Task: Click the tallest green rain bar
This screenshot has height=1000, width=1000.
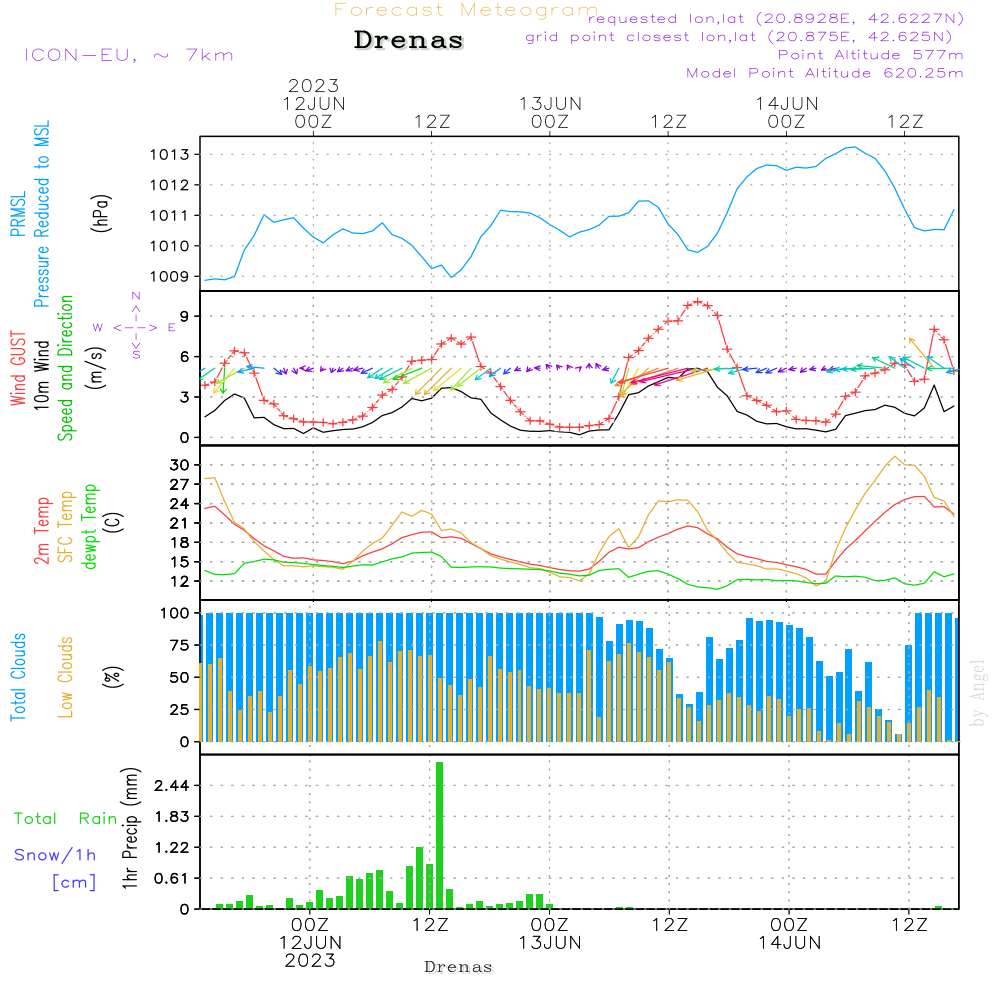Action: tap(439, 835)
